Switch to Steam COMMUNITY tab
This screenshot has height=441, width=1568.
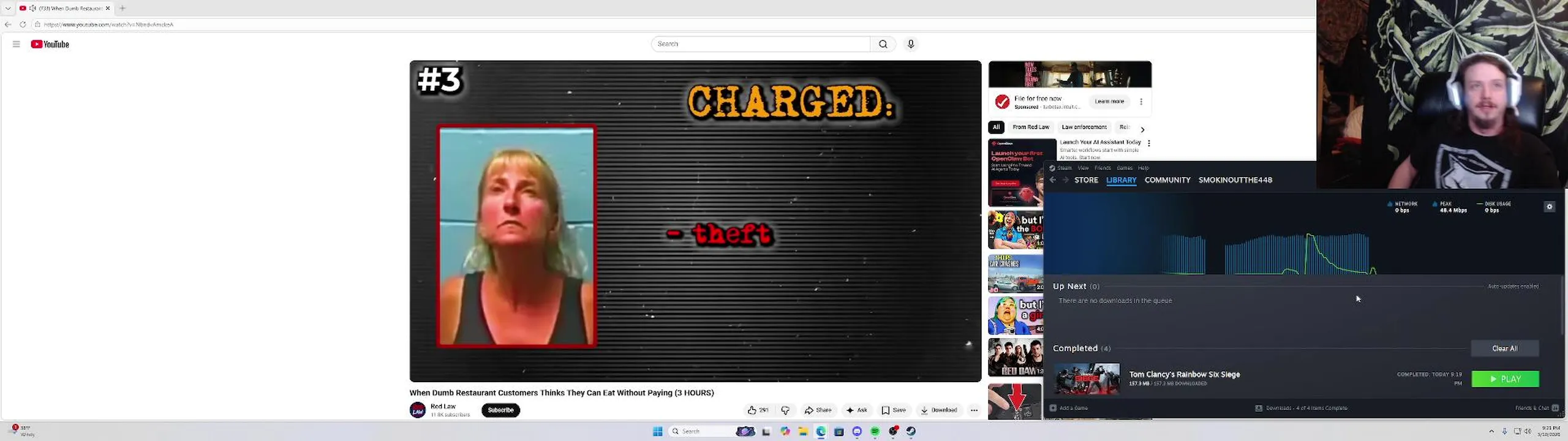point(1167,180)
